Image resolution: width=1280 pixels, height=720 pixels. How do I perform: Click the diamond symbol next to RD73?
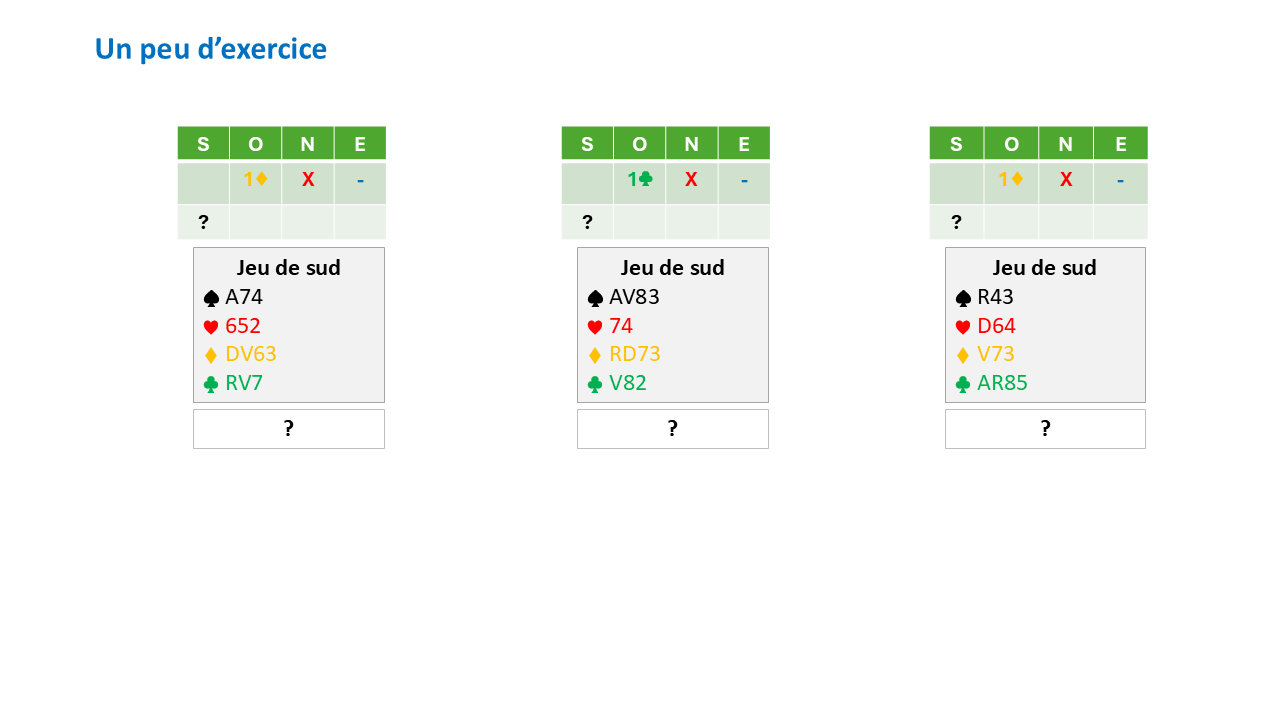595,355
